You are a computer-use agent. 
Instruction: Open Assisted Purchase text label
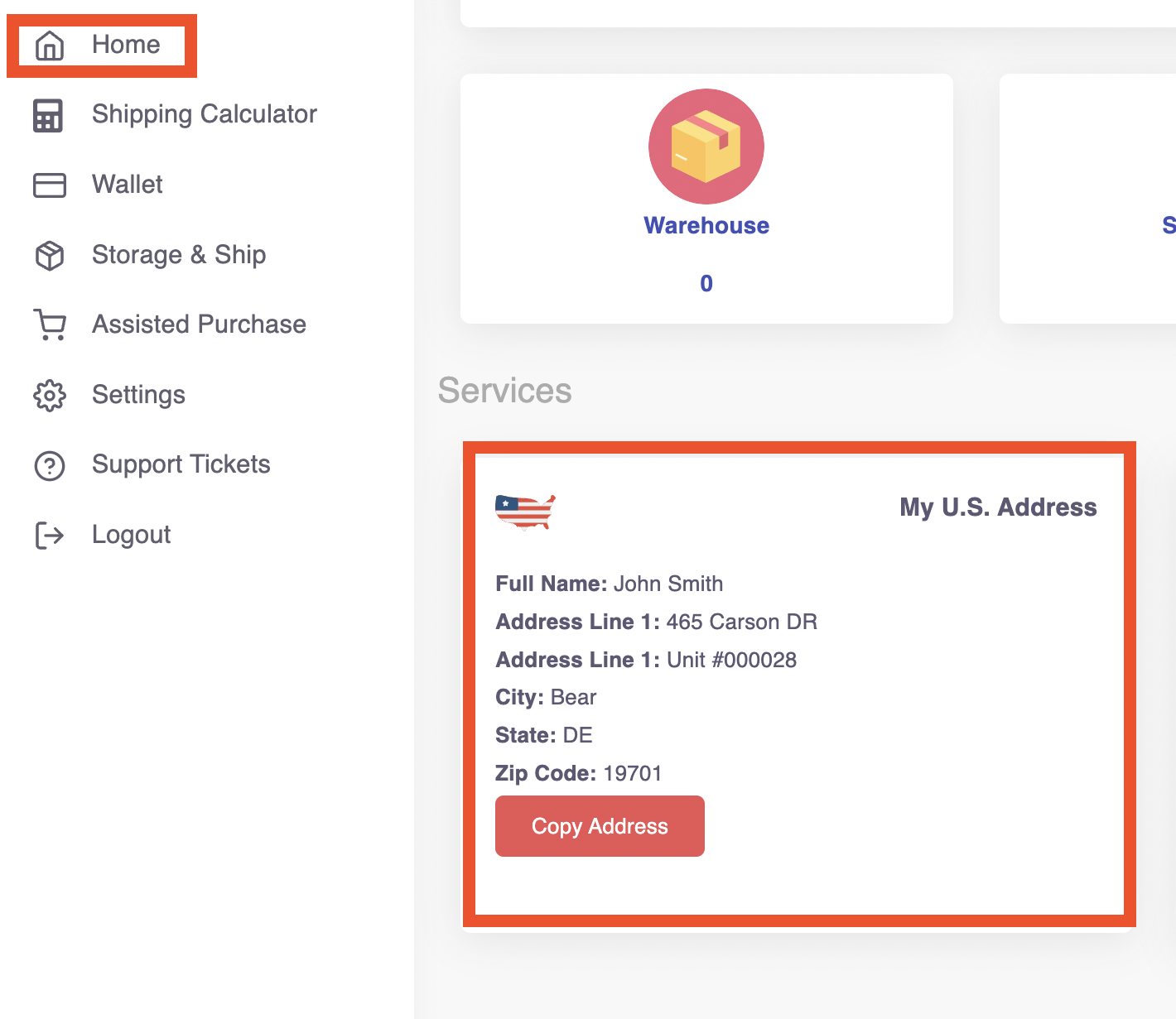(199, 324)
